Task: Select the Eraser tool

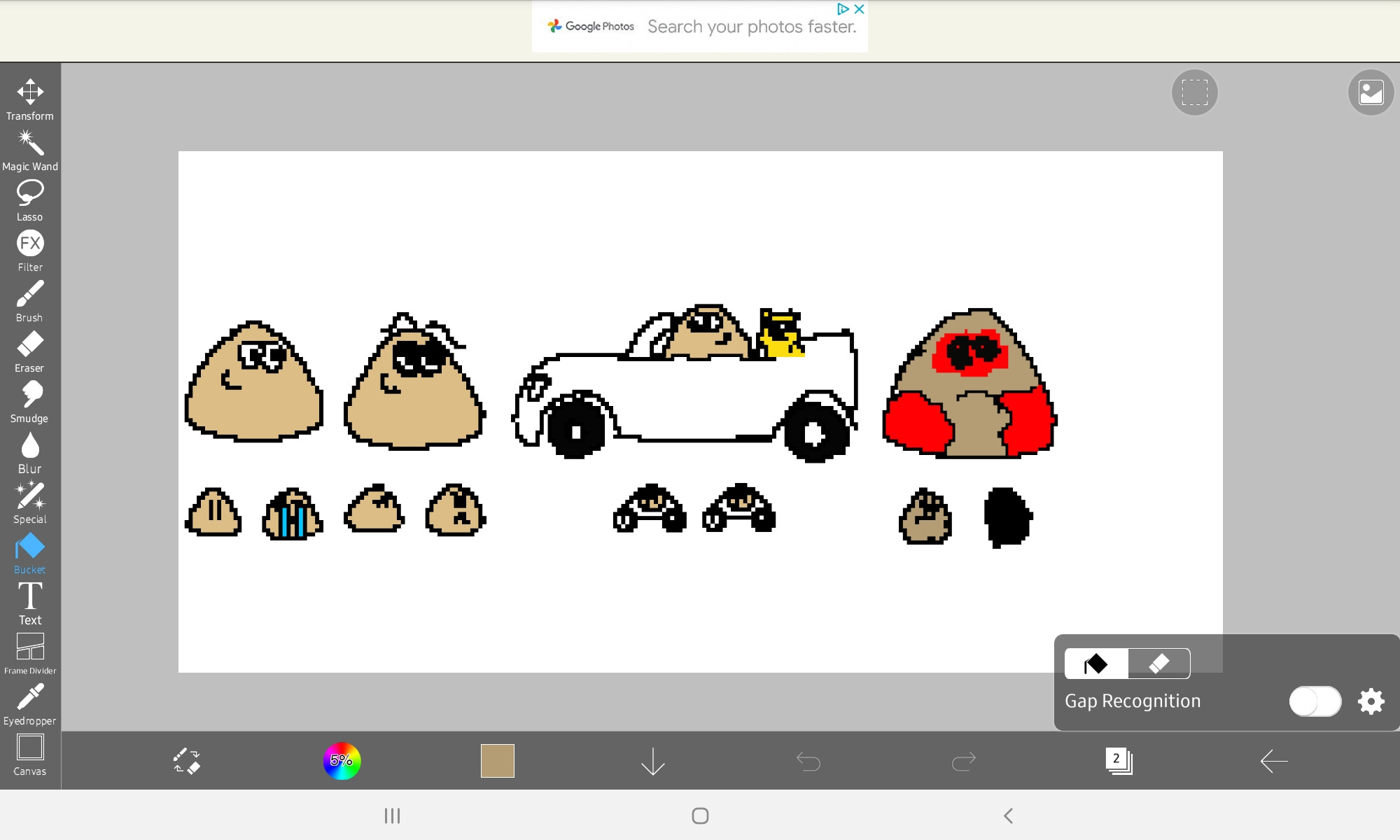Action: [30, 351]
